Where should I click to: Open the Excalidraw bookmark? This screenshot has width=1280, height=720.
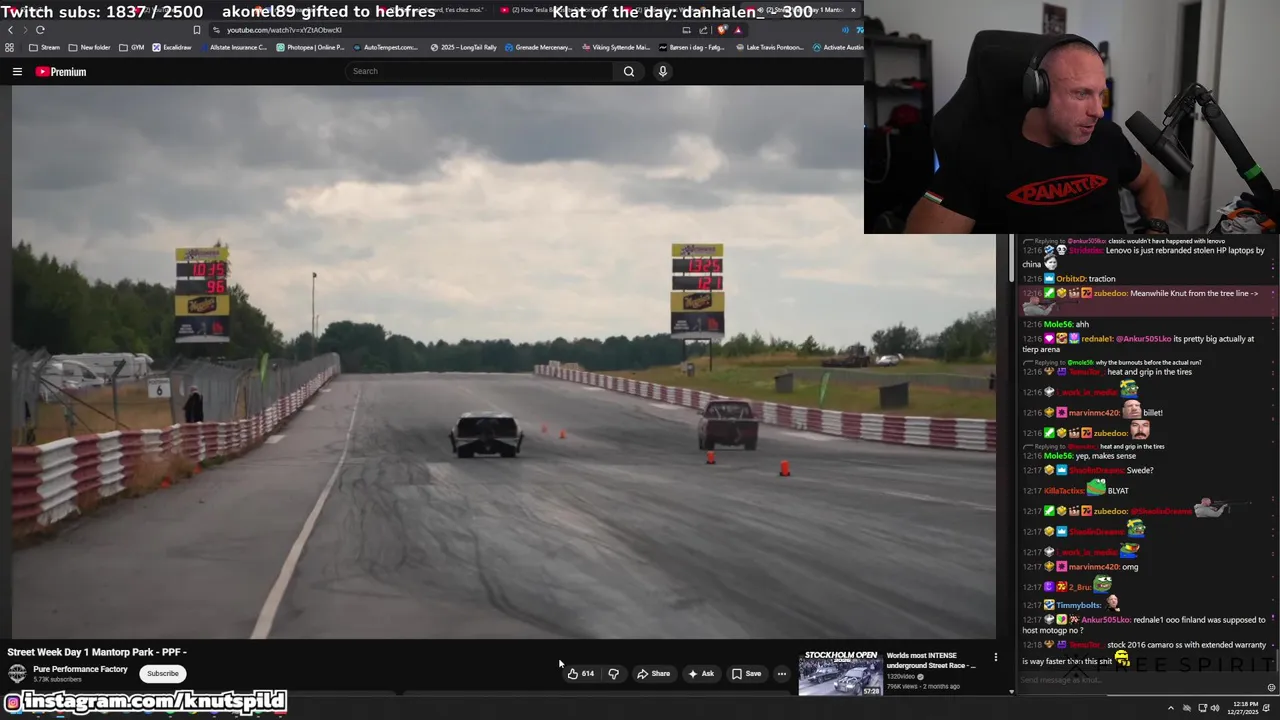[172, 47]
